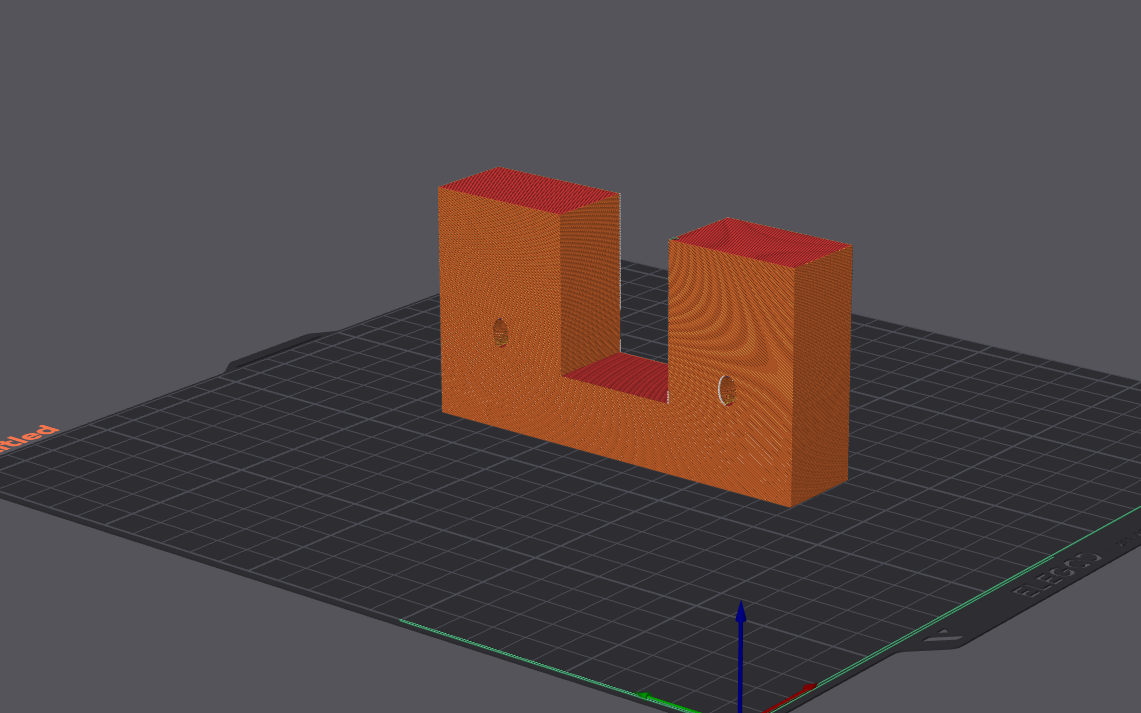Pick the red top surface of the taller left tower
The width and height of the screenshot is (1141, 713).
coord(530,189)
